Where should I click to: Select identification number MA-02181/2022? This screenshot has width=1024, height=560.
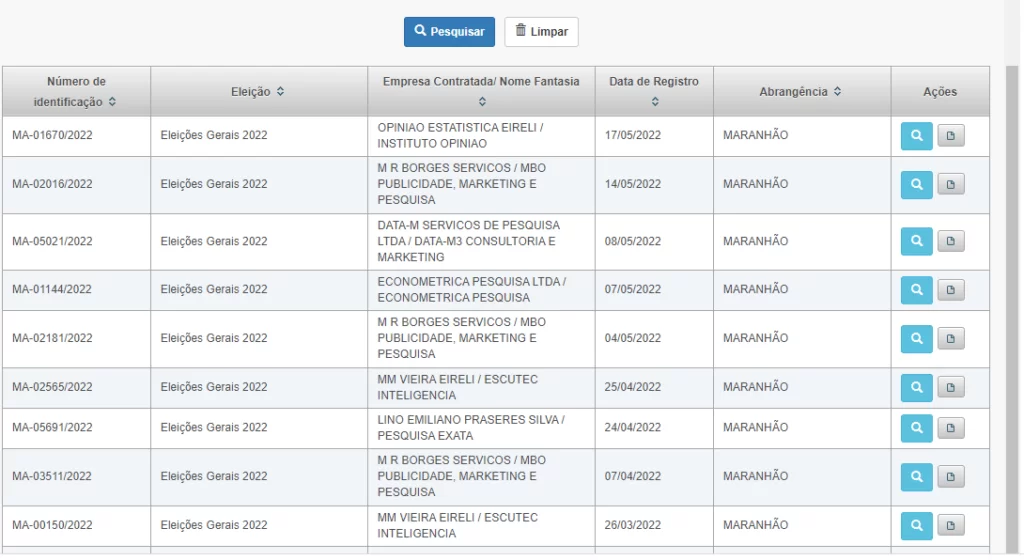point(52,338)
